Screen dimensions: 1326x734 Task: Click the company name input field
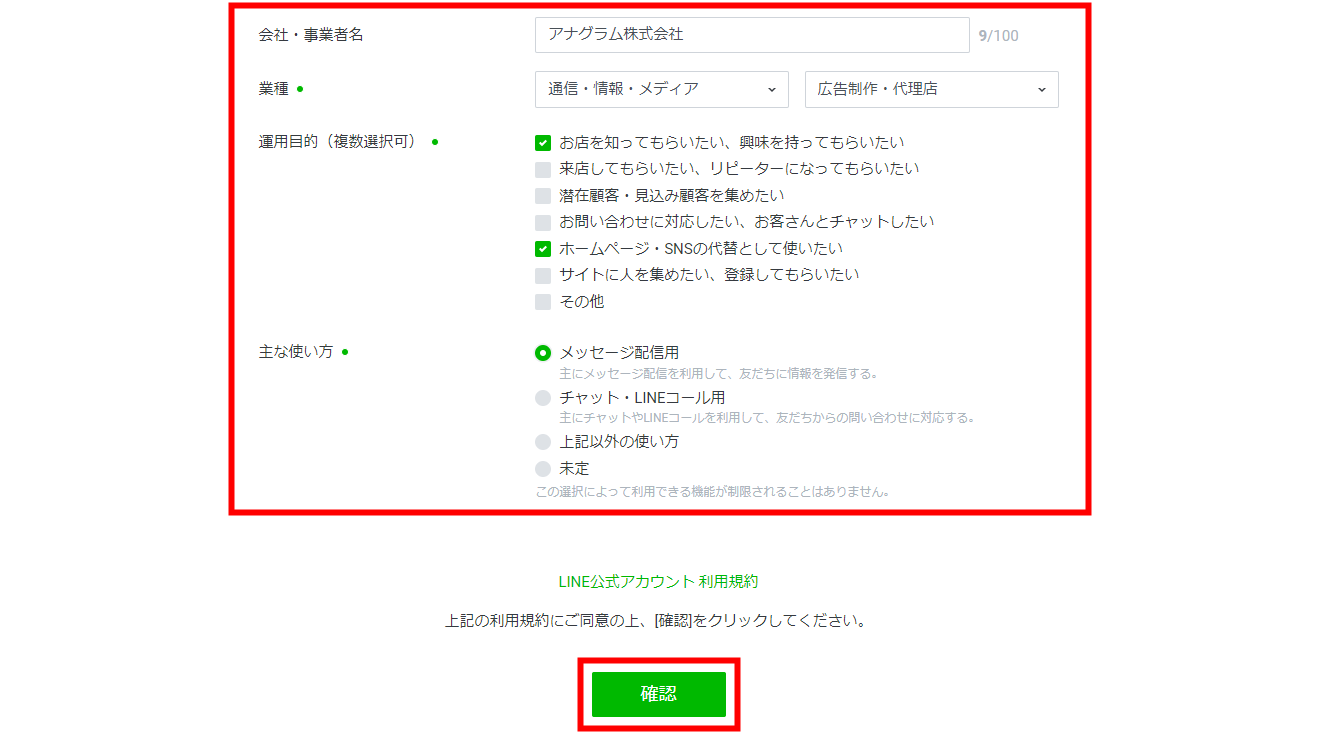click(751, 34)
